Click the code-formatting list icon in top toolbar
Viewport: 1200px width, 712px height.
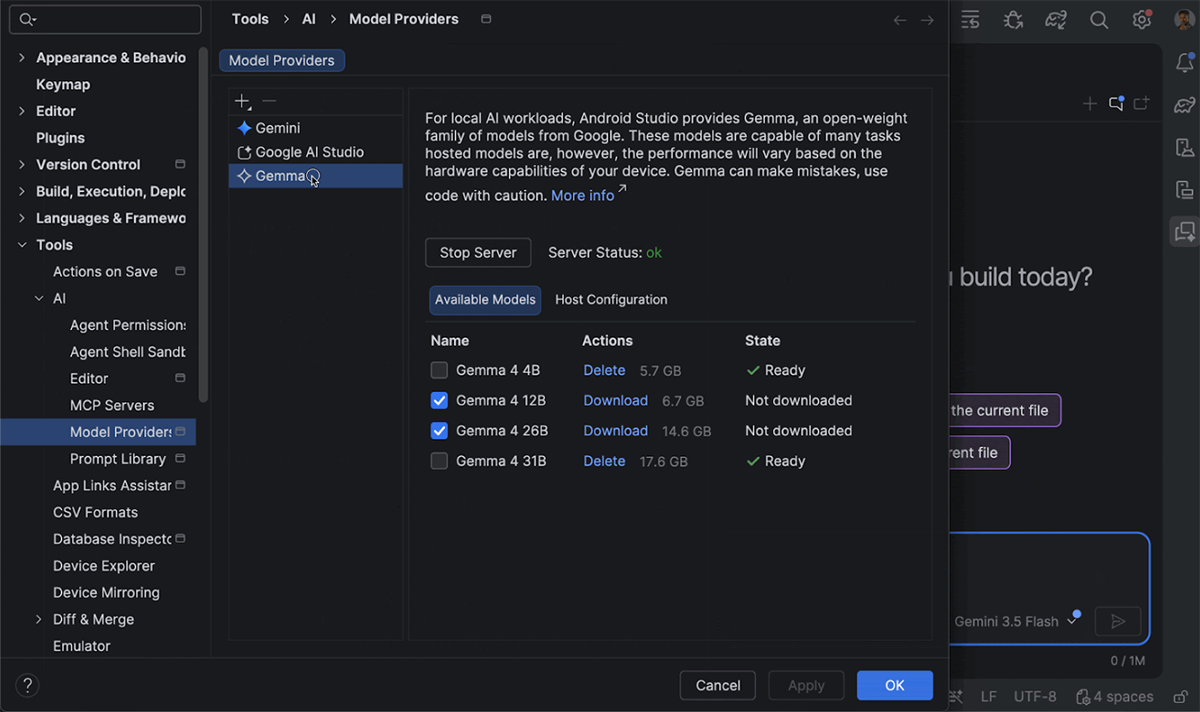970,20
